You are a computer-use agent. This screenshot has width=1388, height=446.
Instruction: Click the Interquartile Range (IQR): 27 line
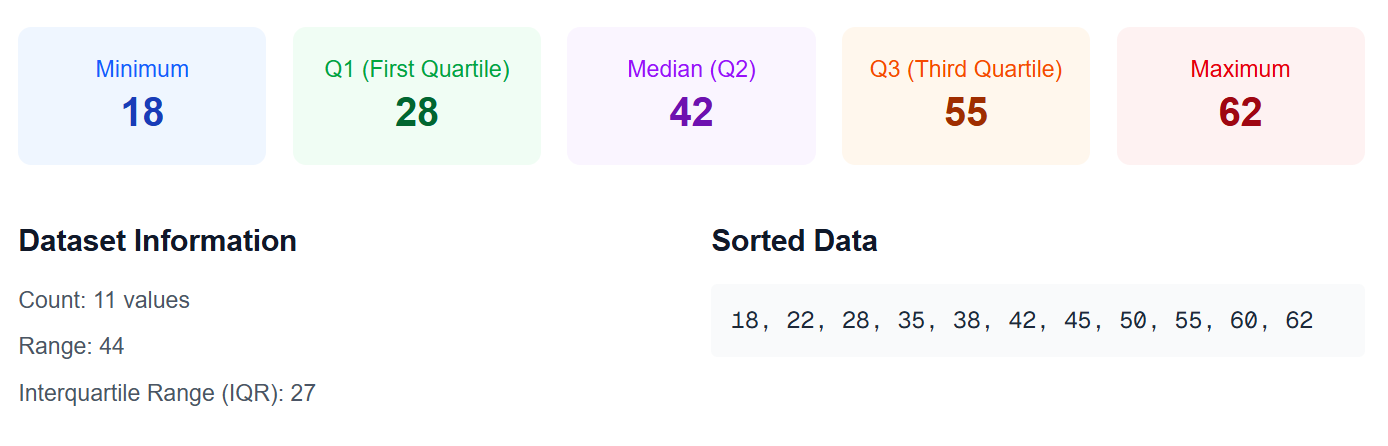tap(167, 393)
